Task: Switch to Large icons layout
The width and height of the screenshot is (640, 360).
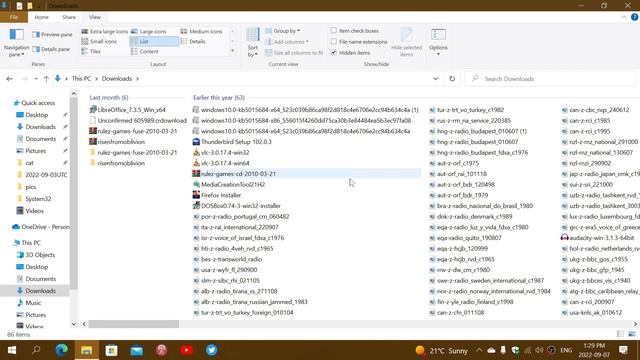Action: point(149,31)
